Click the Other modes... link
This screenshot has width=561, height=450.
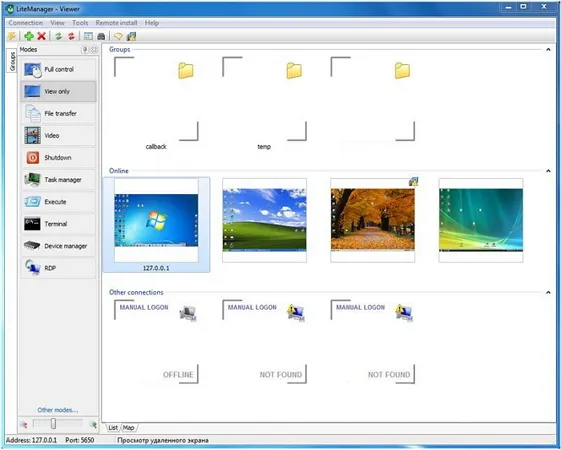click(x=58, y=410)
